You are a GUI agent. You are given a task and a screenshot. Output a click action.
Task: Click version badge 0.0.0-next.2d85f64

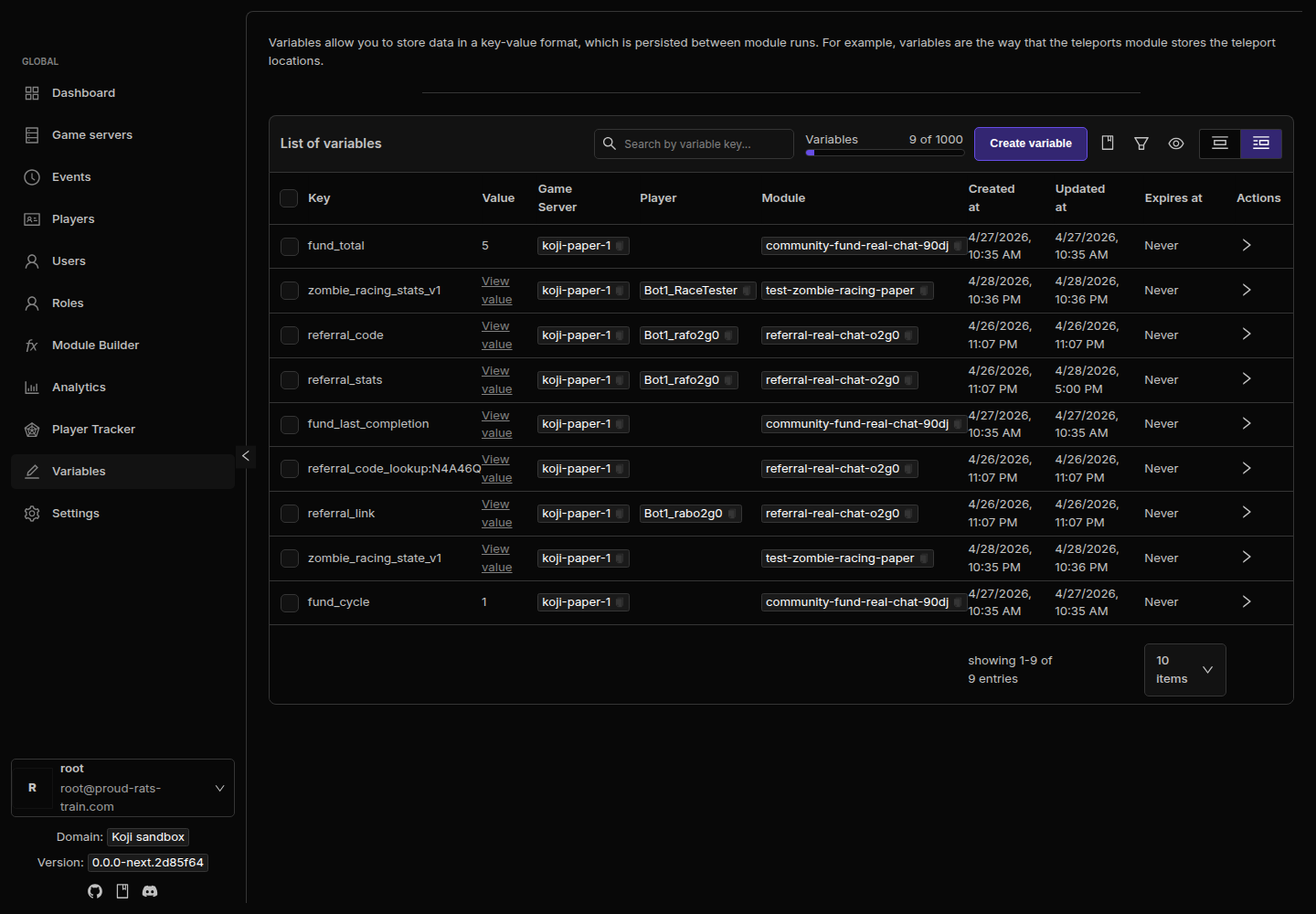click(x=148, y=863)
